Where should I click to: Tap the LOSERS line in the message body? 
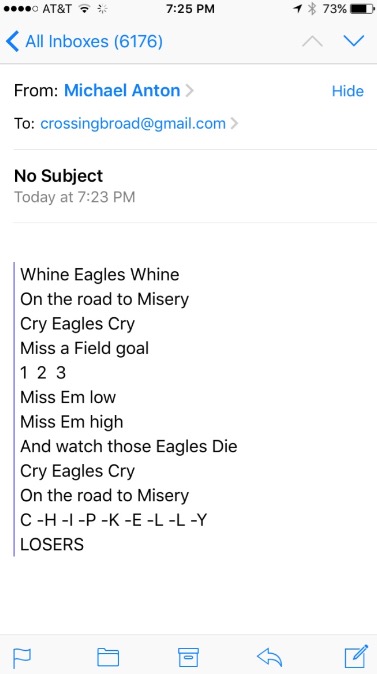52,545
